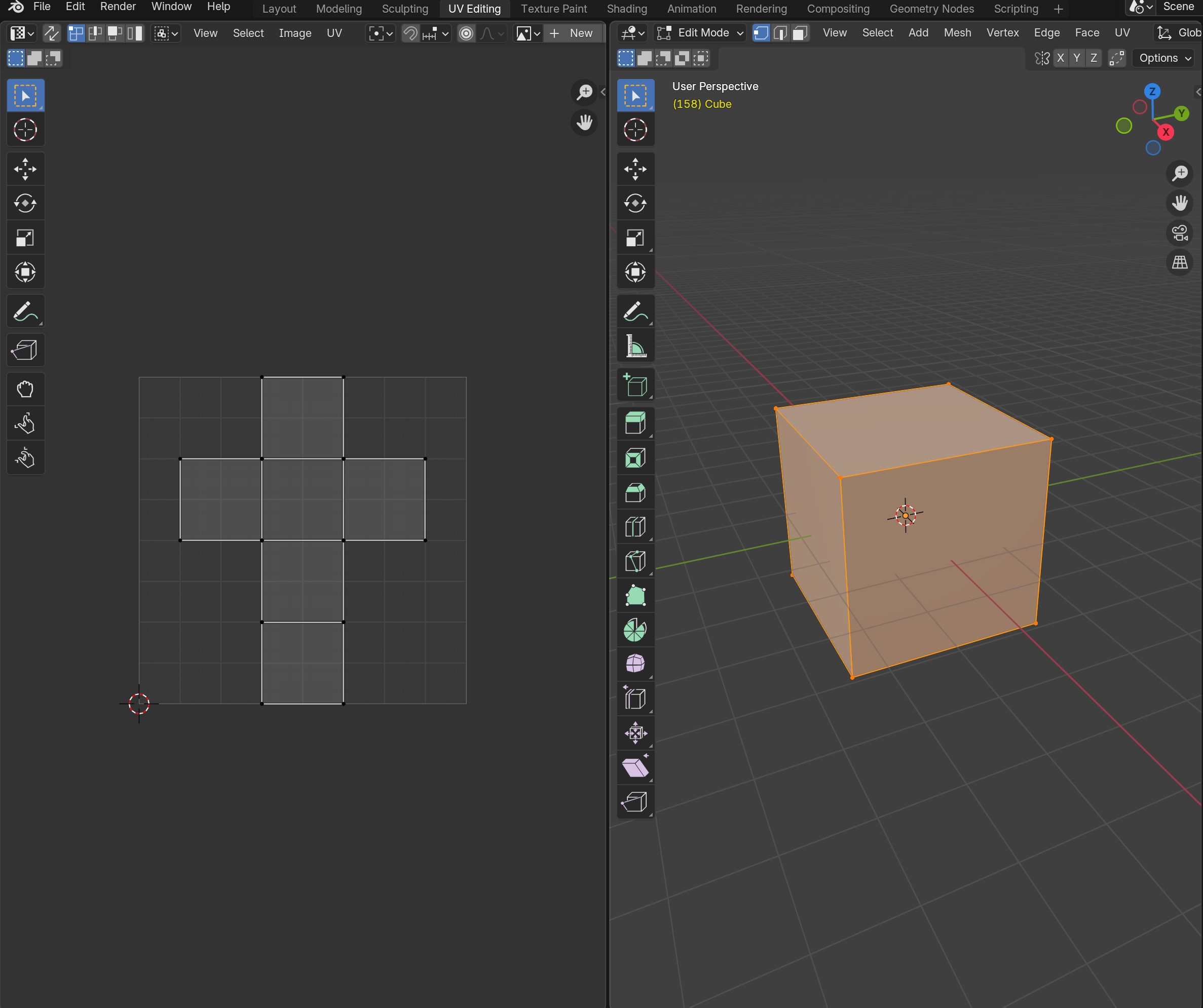Viewport: 1203px width, 1008px height.
Task: Select the Grab tool in UV editor
Action: click(x=25, y=390)
